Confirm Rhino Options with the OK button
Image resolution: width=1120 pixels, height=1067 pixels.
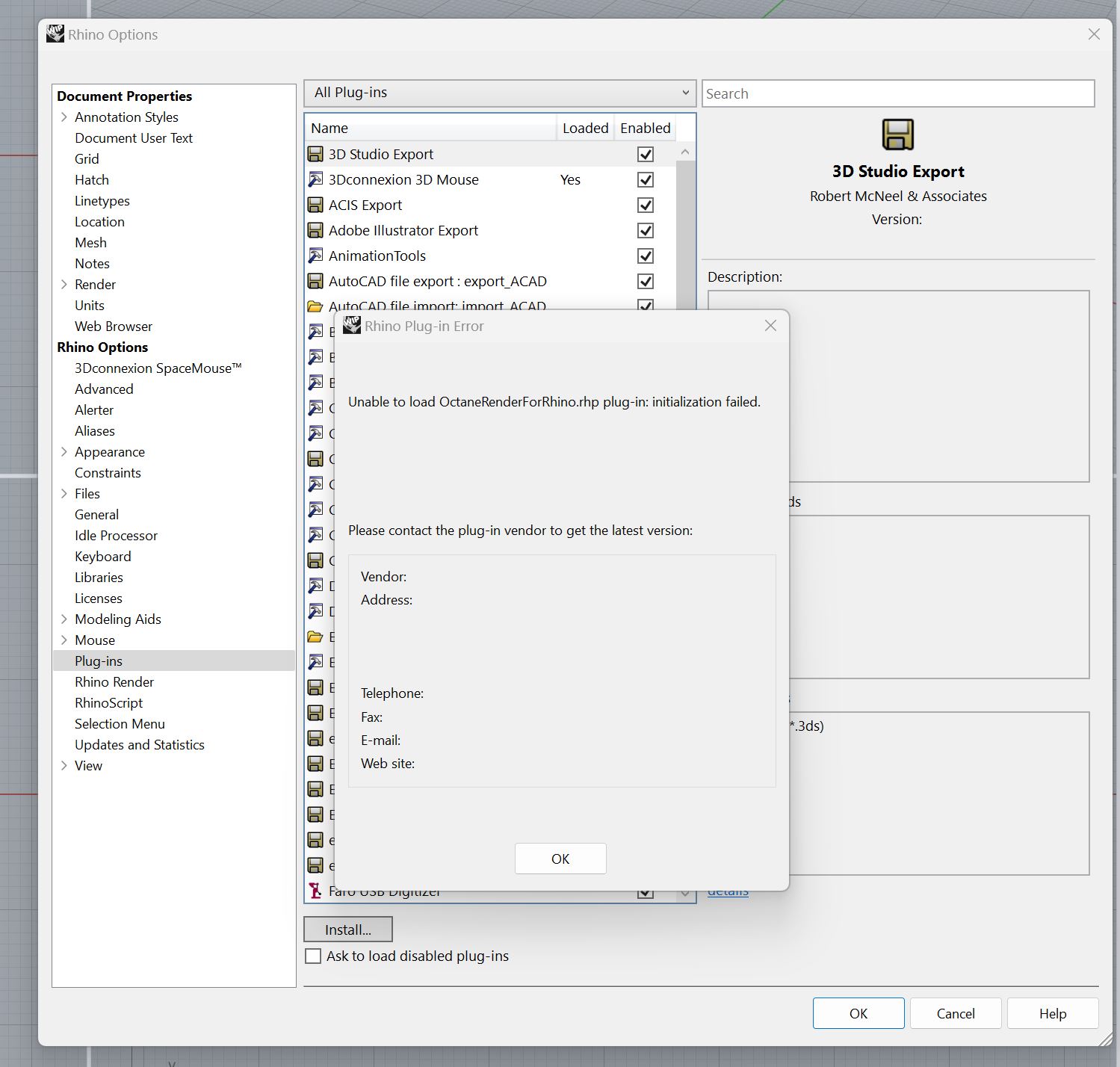858,1013
